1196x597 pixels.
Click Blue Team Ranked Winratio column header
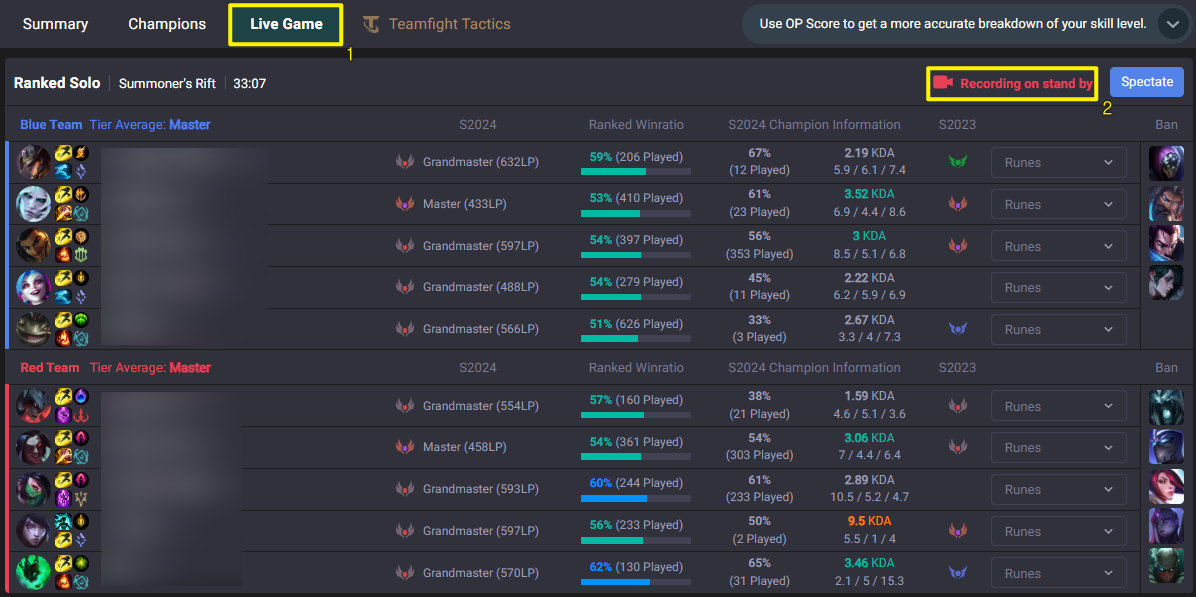(x=636, y=124)
